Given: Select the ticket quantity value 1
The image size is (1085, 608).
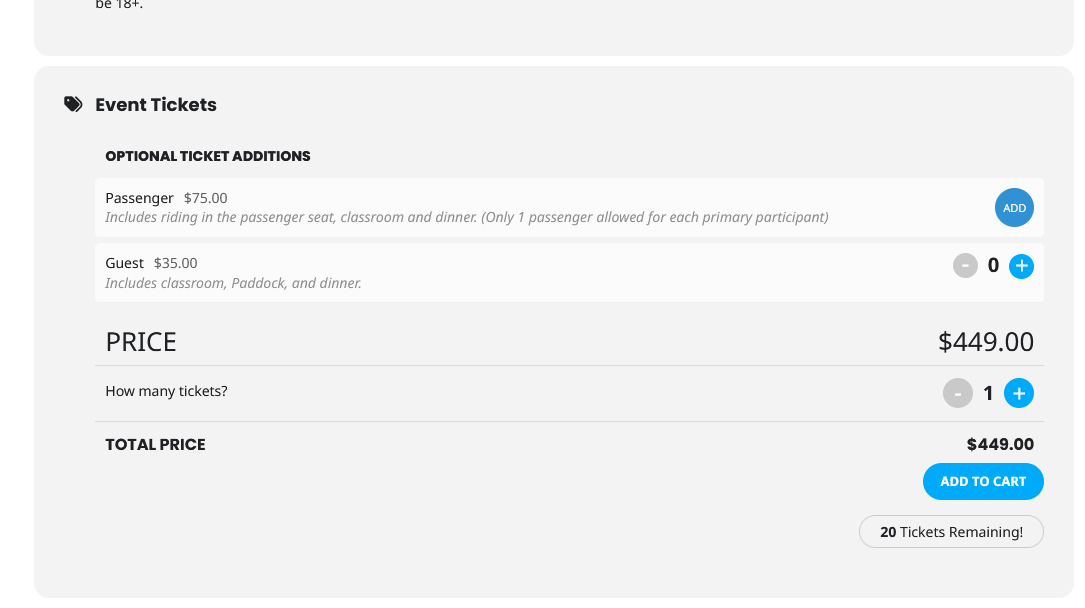Looking at the screenshot, I should tap(988, 393).
